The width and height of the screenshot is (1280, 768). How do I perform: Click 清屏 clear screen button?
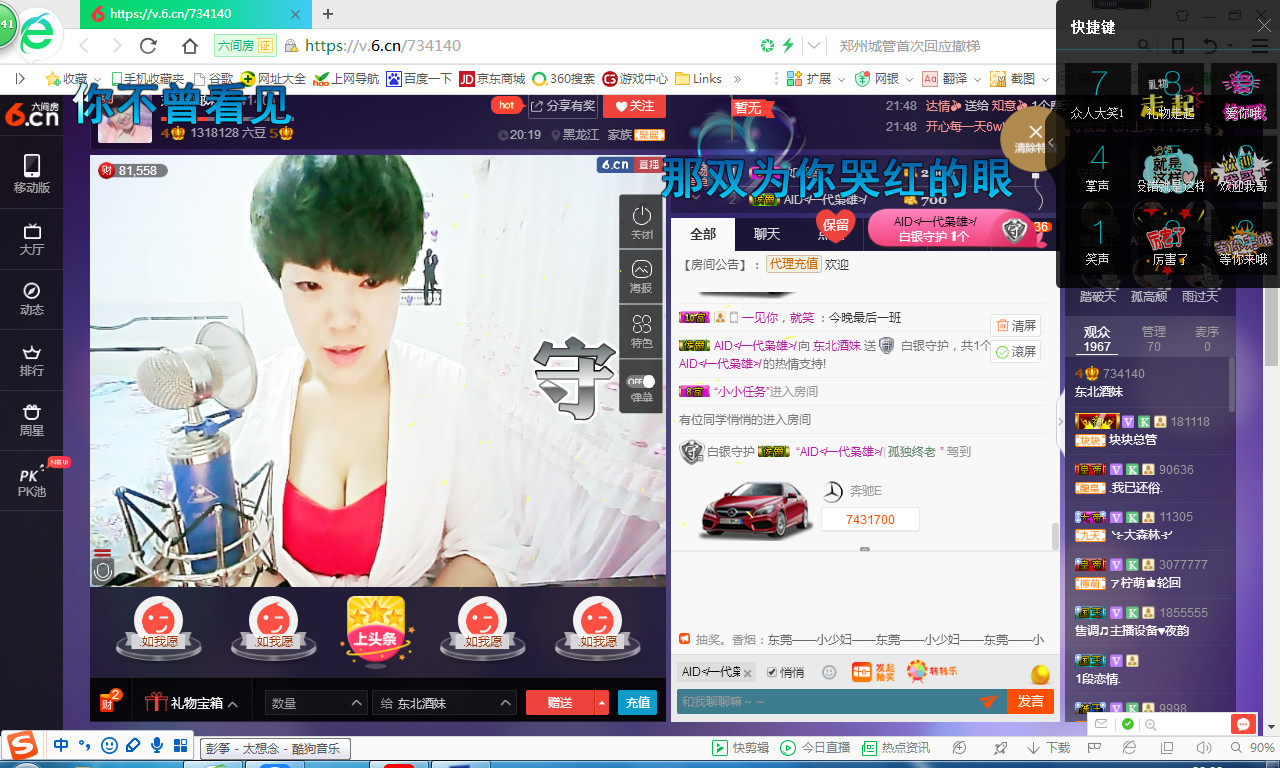1016,325
